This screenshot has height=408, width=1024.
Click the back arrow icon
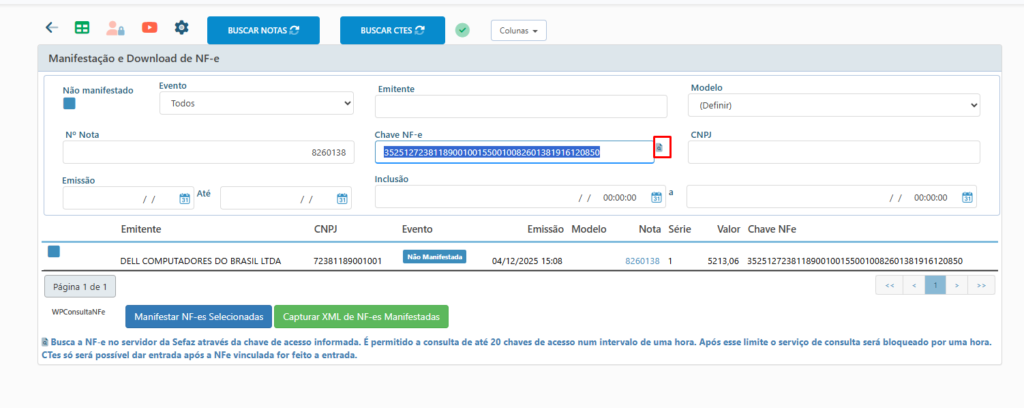(x=52, y=28)
